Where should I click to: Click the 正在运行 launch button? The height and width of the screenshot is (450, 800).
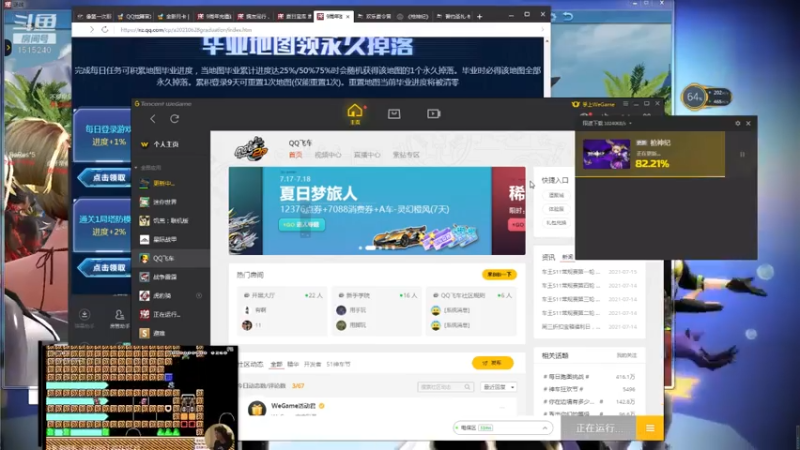pos(598,428)
